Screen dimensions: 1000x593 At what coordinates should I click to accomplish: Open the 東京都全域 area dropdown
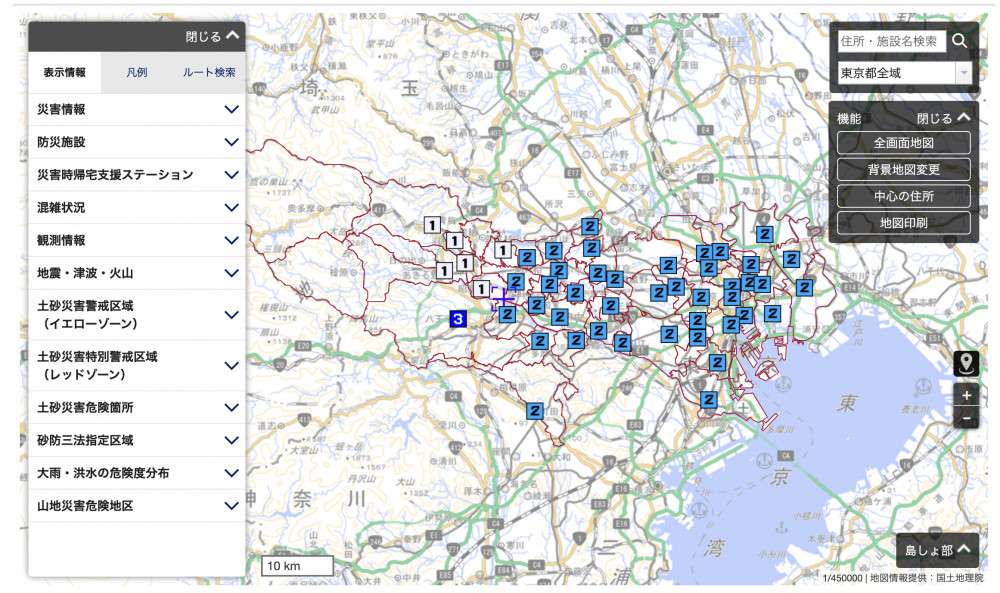[x=904, y=73]
